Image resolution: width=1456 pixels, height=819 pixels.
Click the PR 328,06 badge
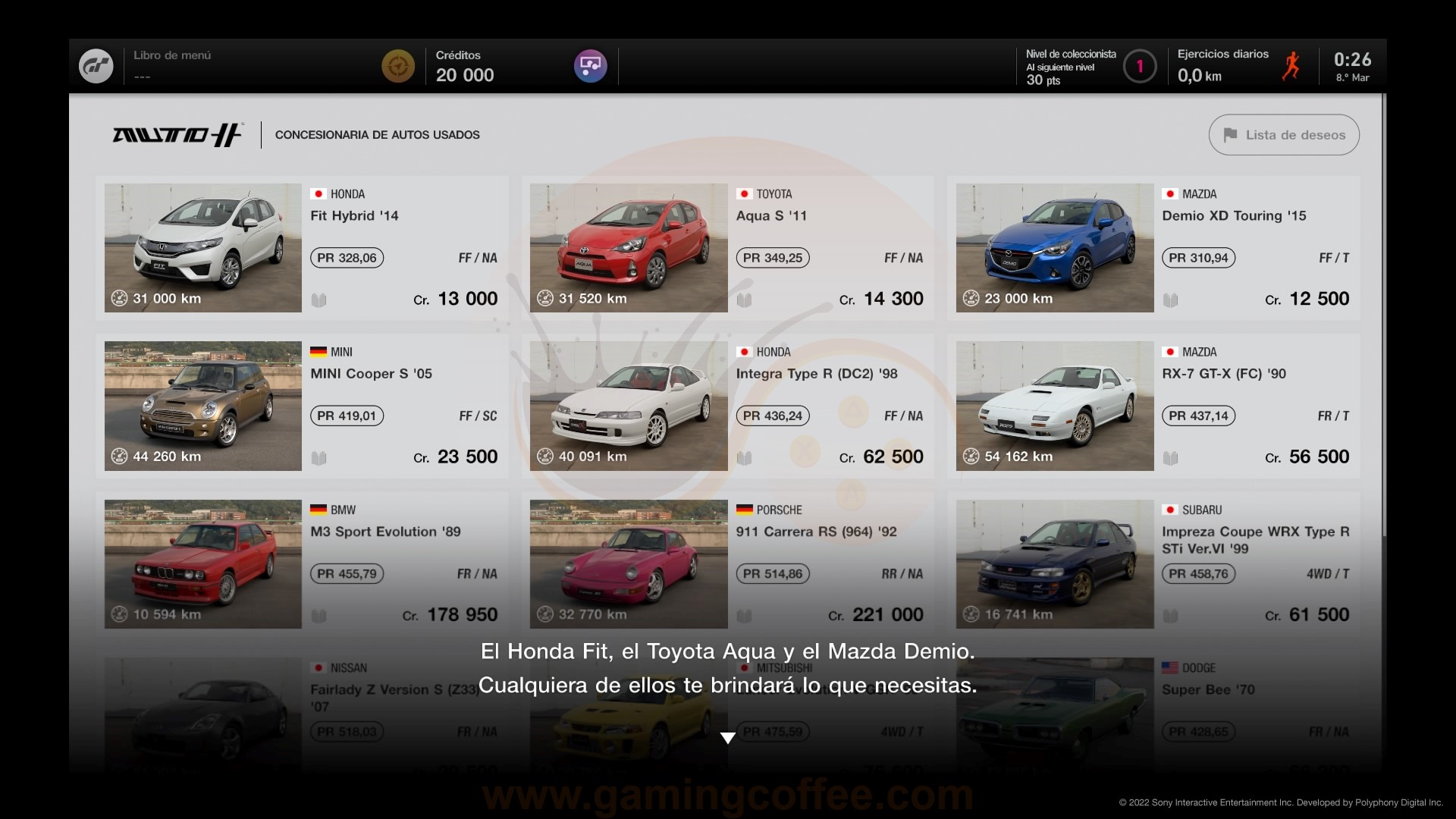(x=347, y=258)
